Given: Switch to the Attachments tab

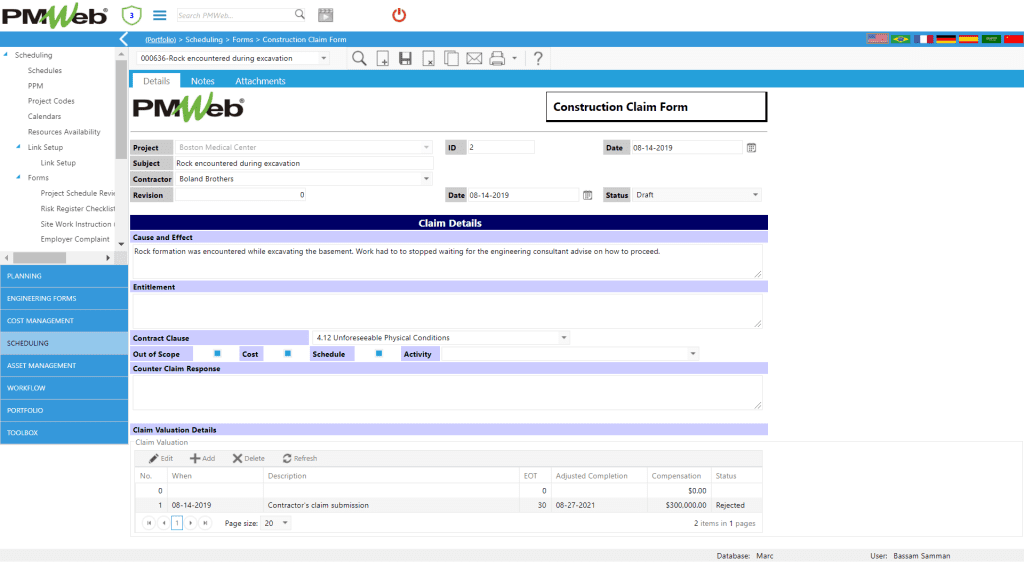Looking at the screenshot, I should pos(260,81).
